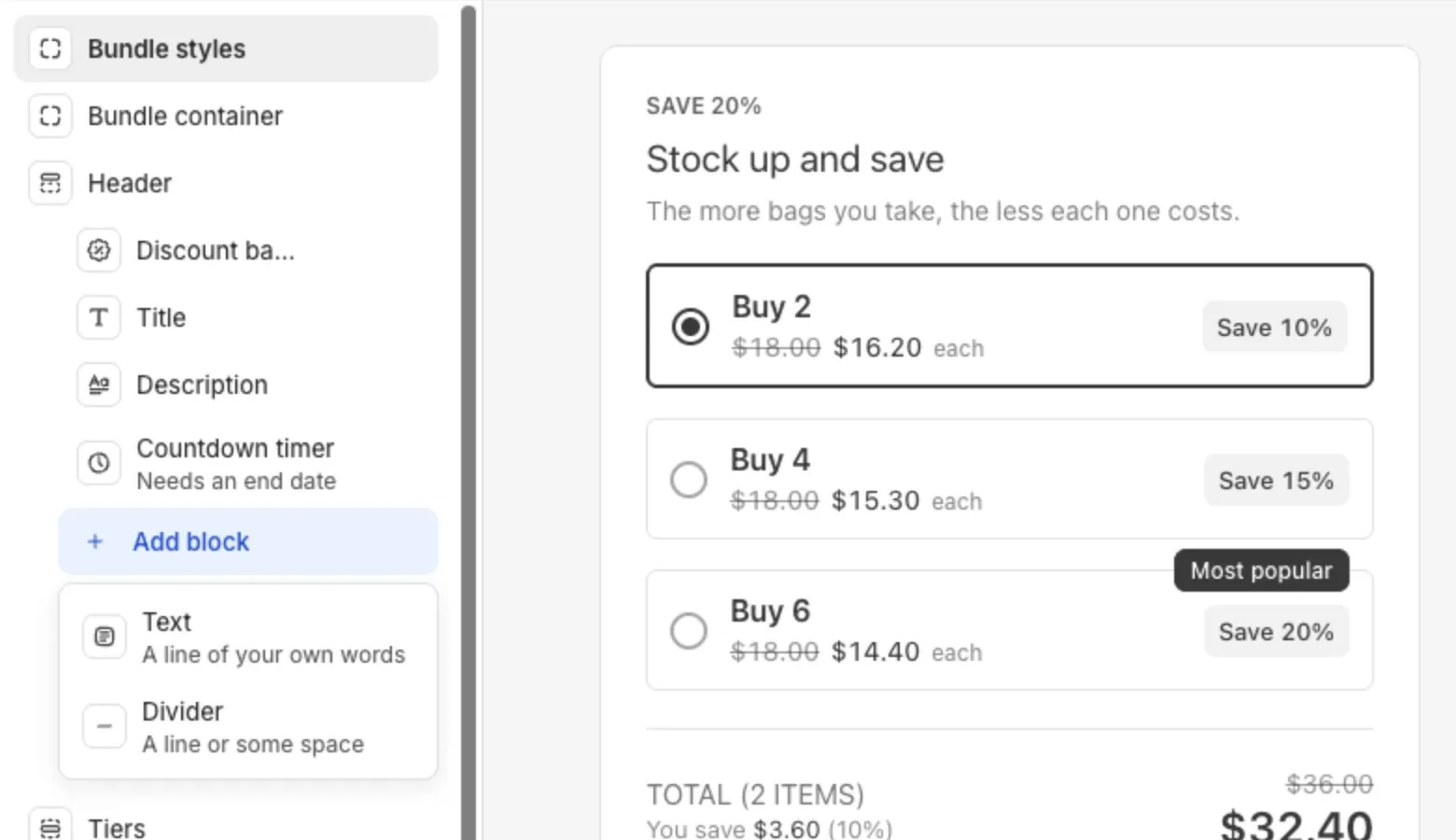Click the SAVE 20% header badge text
The width and height of the screenshot is (1456, 840).
pyautogui.click(x=704, y=105)
